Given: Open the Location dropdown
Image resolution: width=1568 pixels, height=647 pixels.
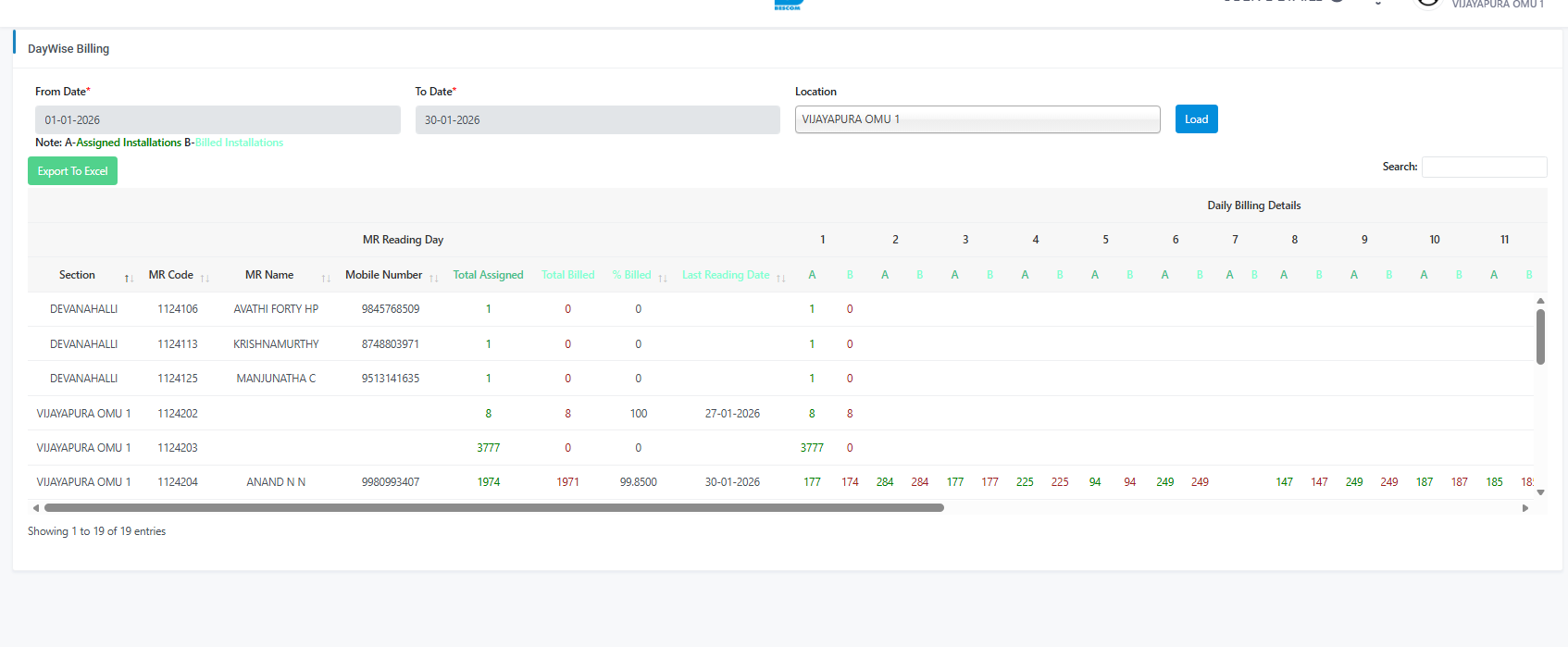Looking at the screenshot, I should (977, 119).
